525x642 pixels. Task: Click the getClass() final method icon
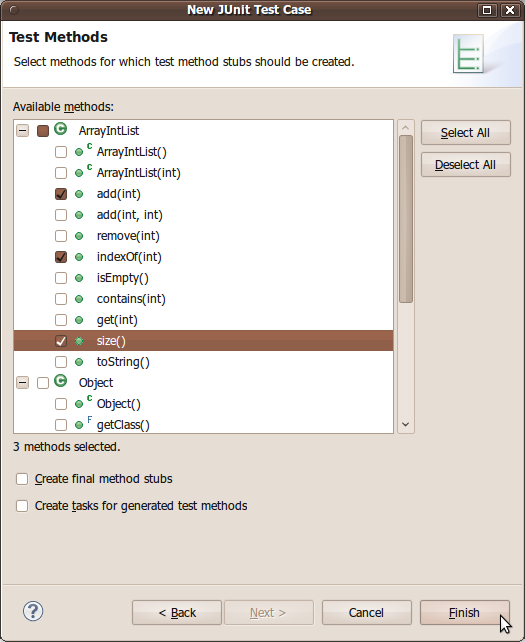(83, 423)
